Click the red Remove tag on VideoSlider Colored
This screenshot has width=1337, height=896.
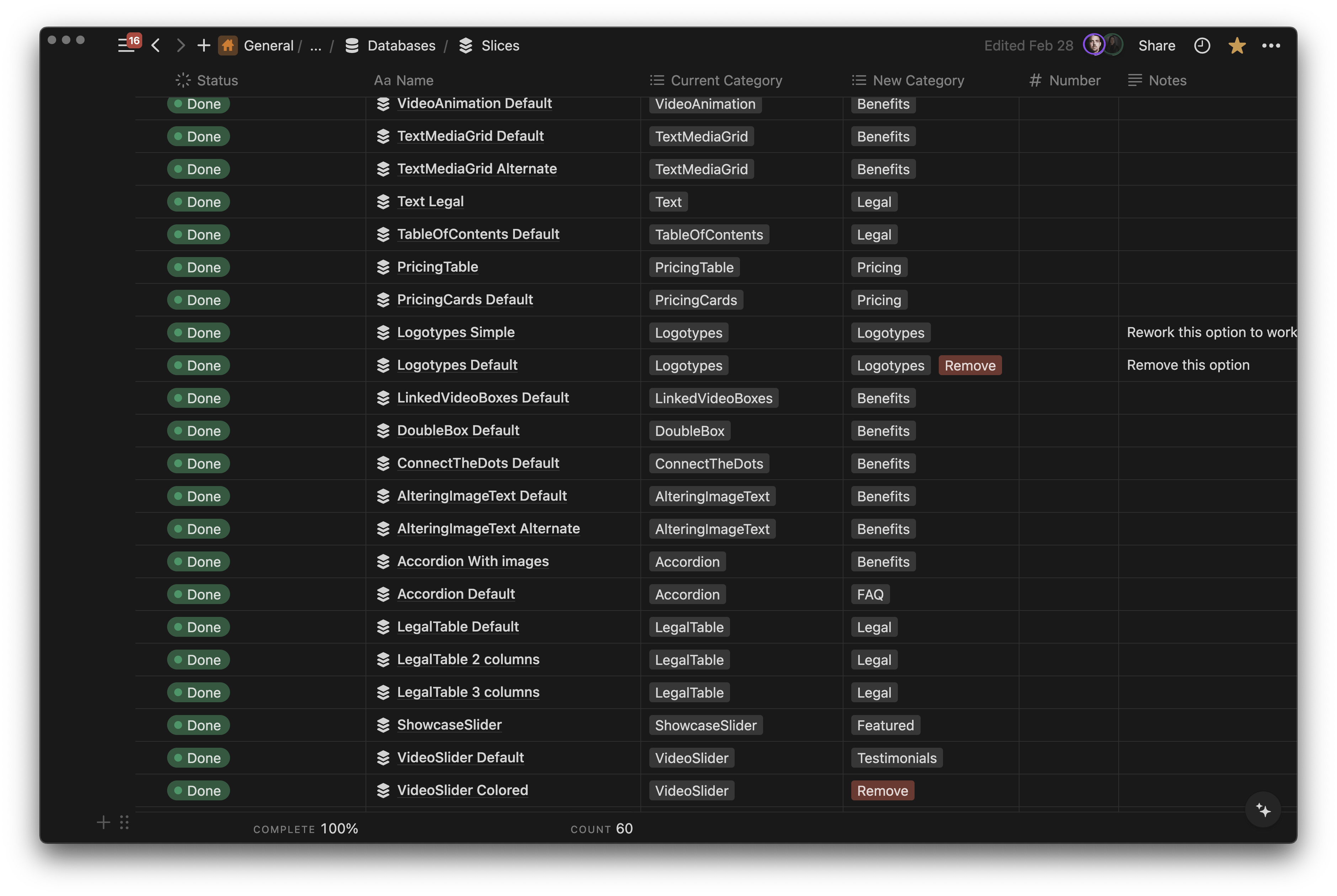coord(882,791)
